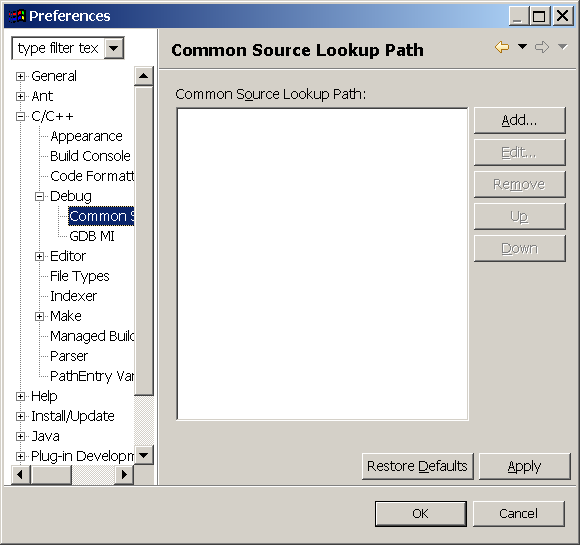The width and height of the screenshot is (580, 545).
Task: Open the Code Formatter preference page
Action: (x=92, y=176)
